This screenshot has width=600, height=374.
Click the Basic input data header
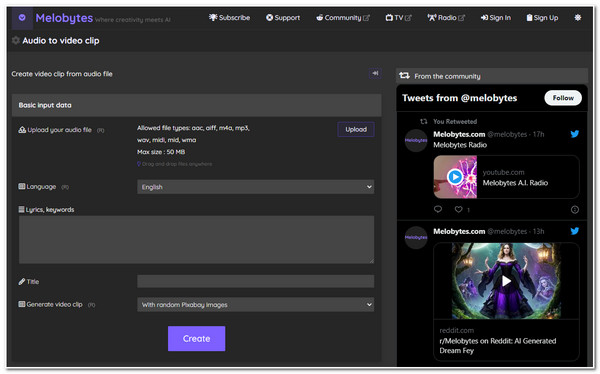coord(196,105)
